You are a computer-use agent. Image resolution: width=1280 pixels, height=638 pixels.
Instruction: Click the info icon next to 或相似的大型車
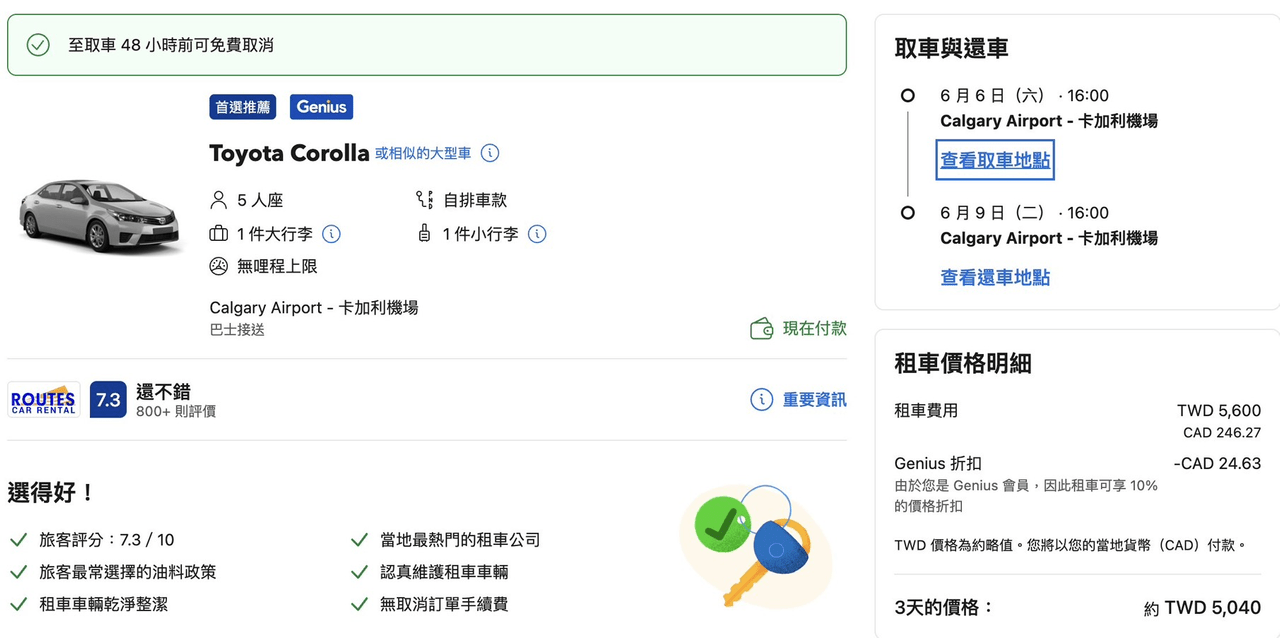[x=490, y=153]
